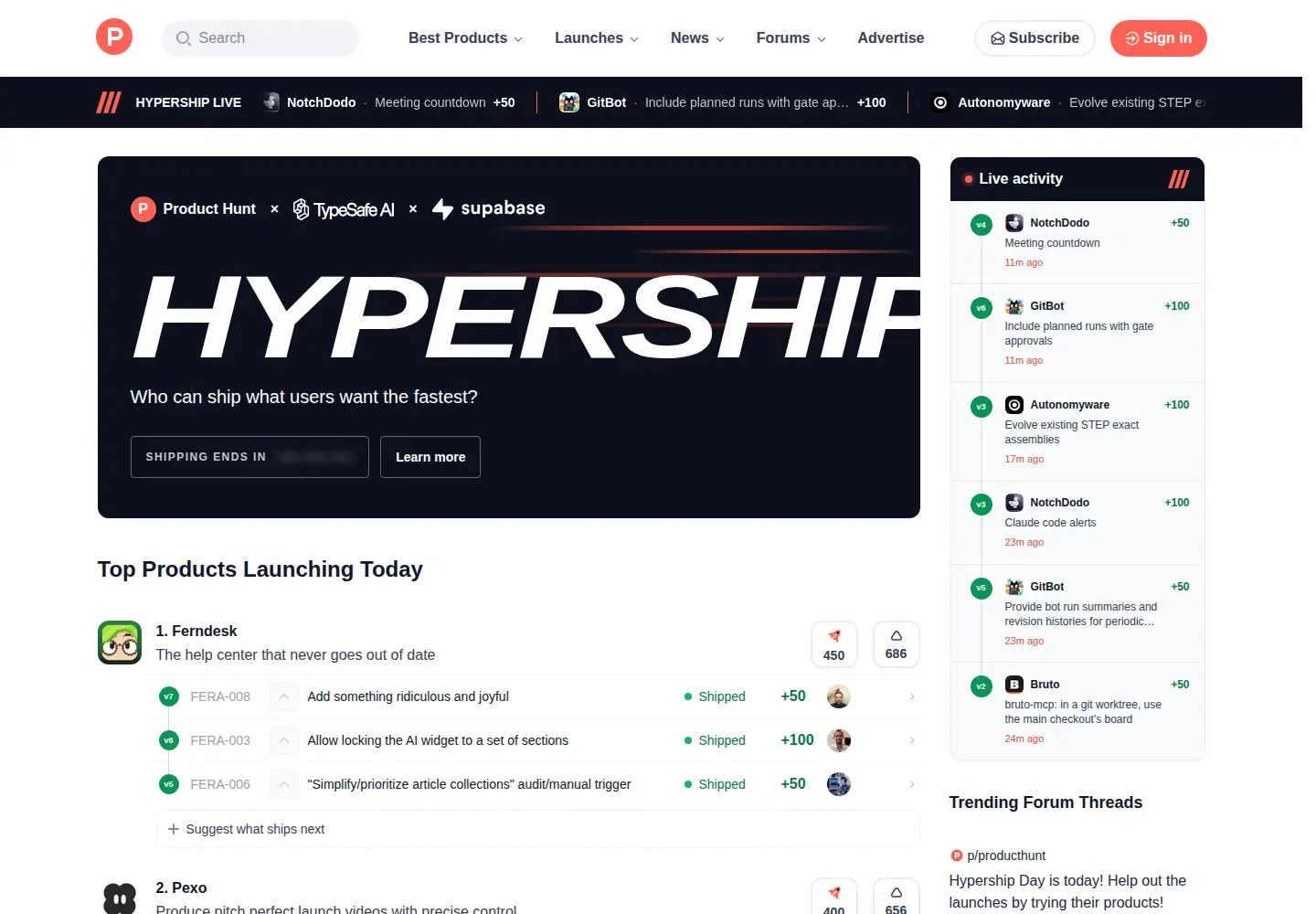
Task: Click the Autonomyware icon in Hypership ticker
Action: (x=939, y=102)
